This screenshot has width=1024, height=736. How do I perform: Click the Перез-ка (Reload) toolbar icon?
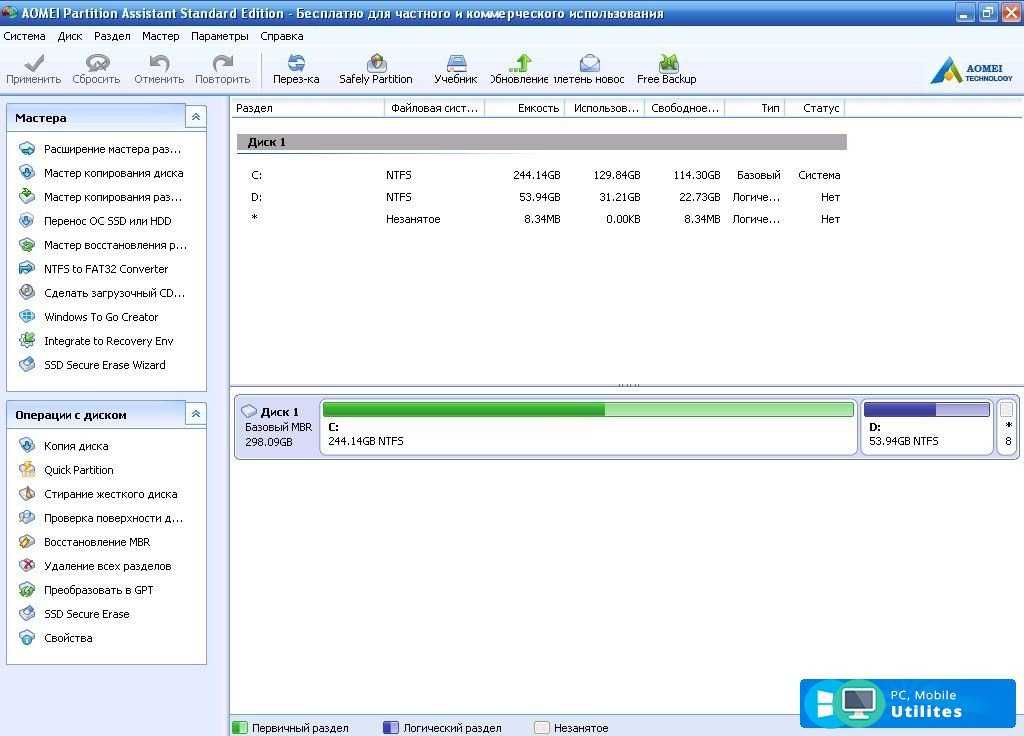click(296, 63)
